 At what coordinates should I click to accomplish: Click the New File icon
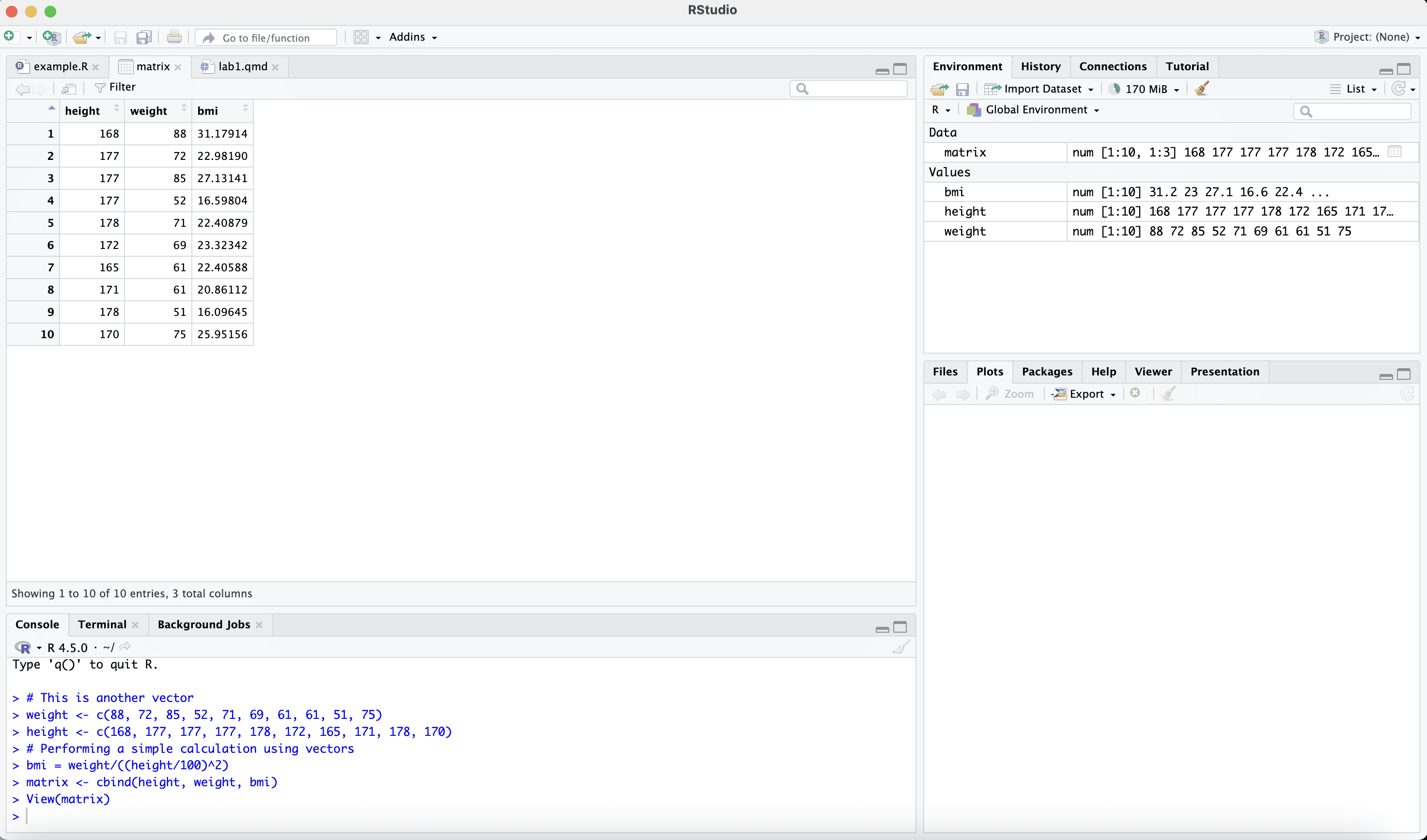point(10,37)
